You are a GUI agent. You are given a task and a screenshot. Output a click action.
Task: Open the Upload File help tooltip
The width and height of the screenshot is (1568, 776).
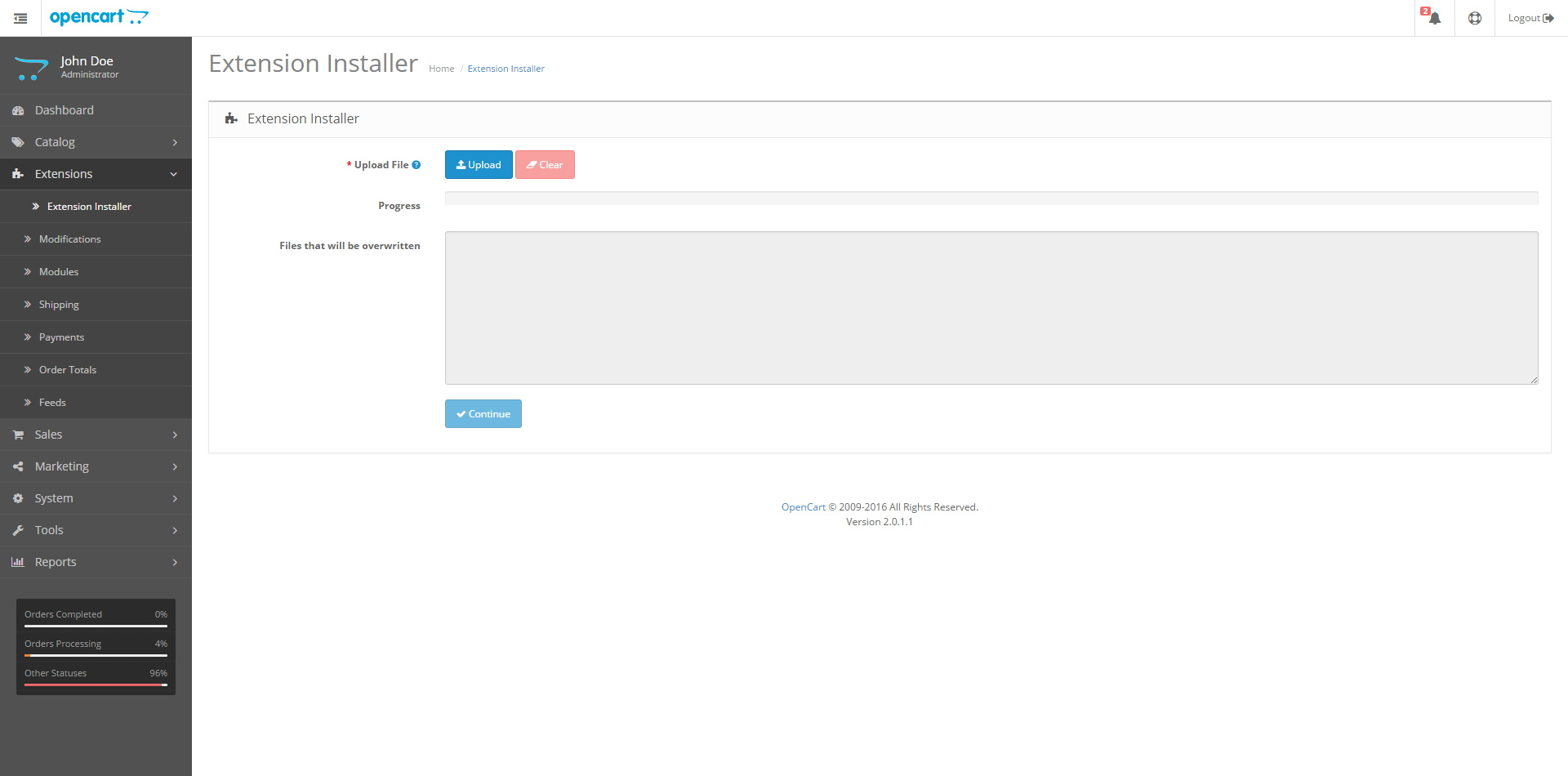coord(417,164)
